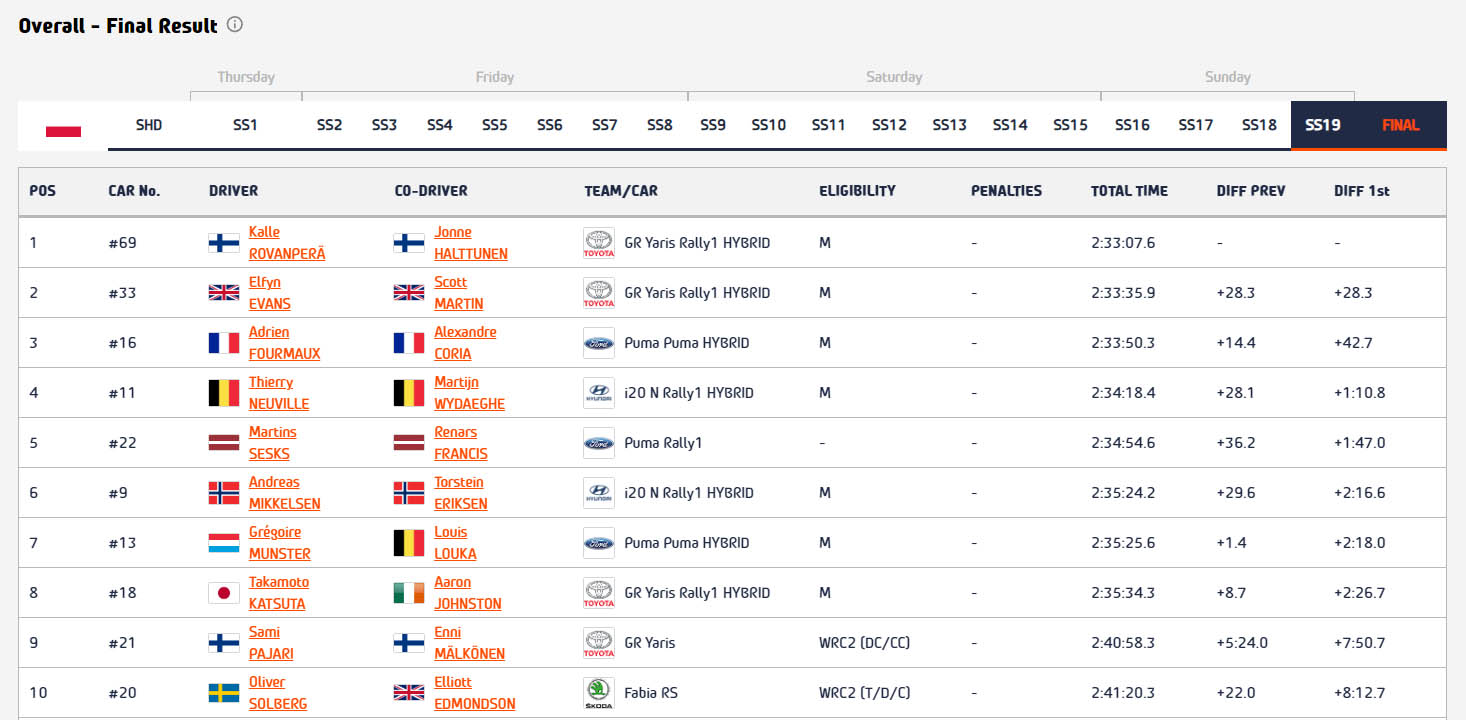Switch to the SS19 stage tab
This screenshot has width=1466, height=720.
(1322, 126)
